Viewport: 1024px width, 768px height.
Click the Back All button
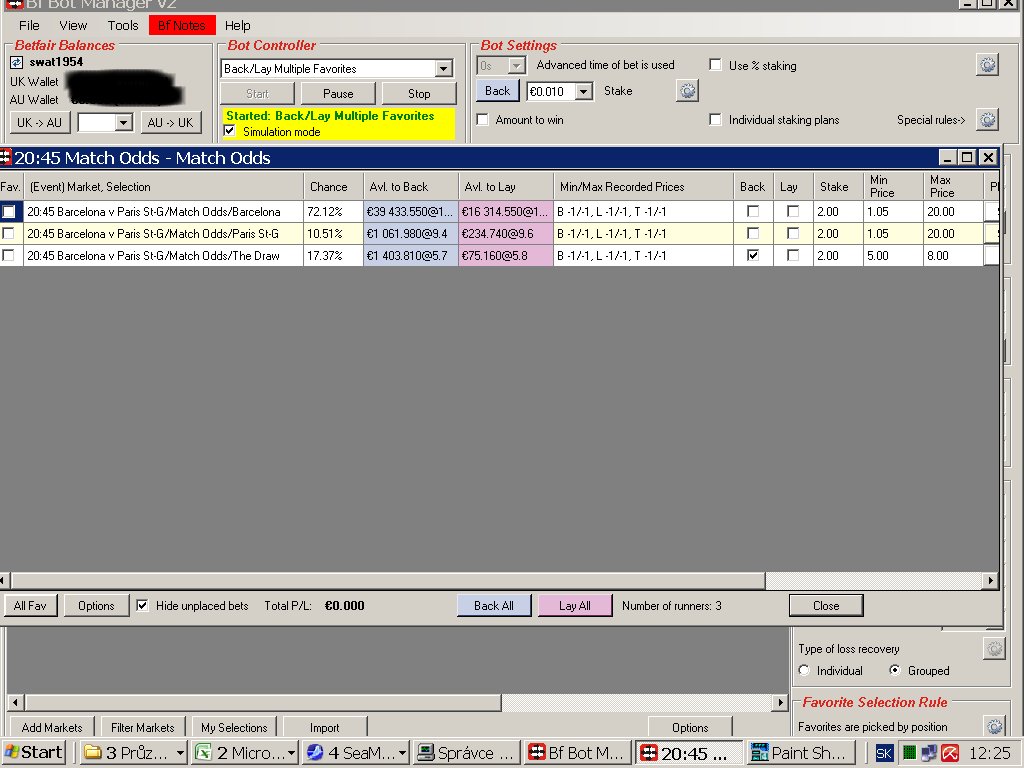(494, 605)
